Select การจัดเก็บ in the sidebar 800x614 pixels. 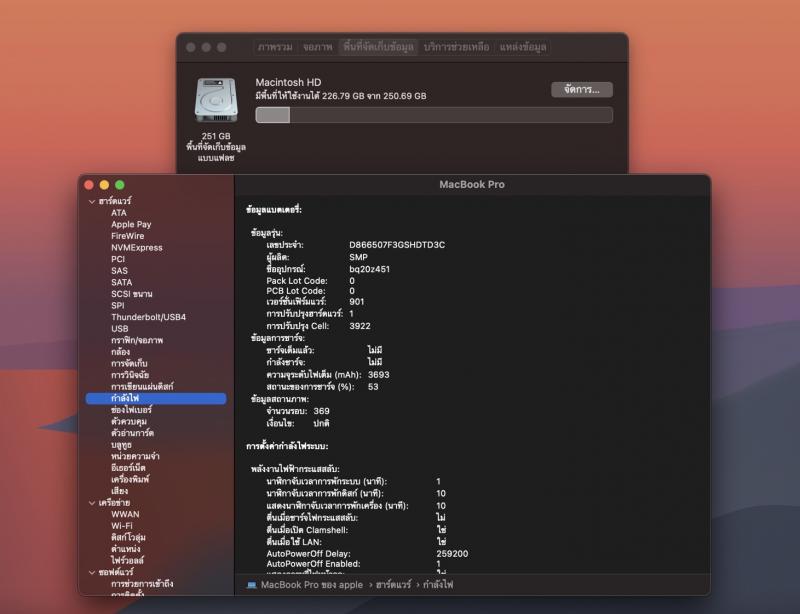coord(129,363)
